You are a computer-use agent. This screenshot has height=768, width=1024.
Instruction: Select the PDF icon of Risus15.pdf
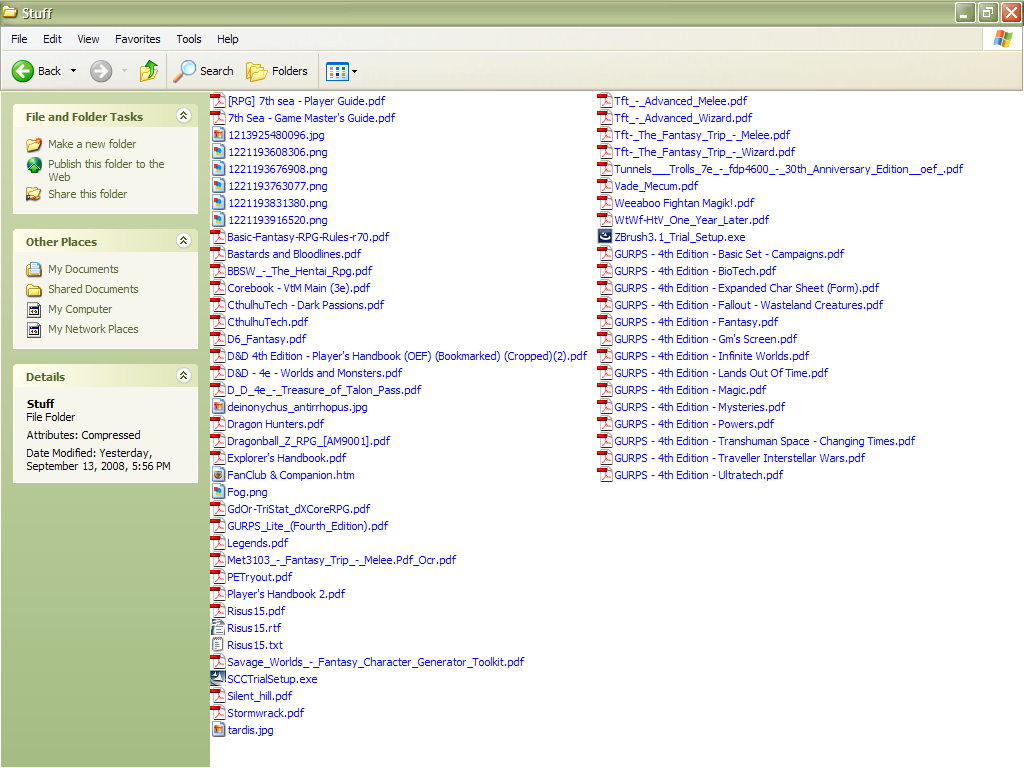coord(218,611)
